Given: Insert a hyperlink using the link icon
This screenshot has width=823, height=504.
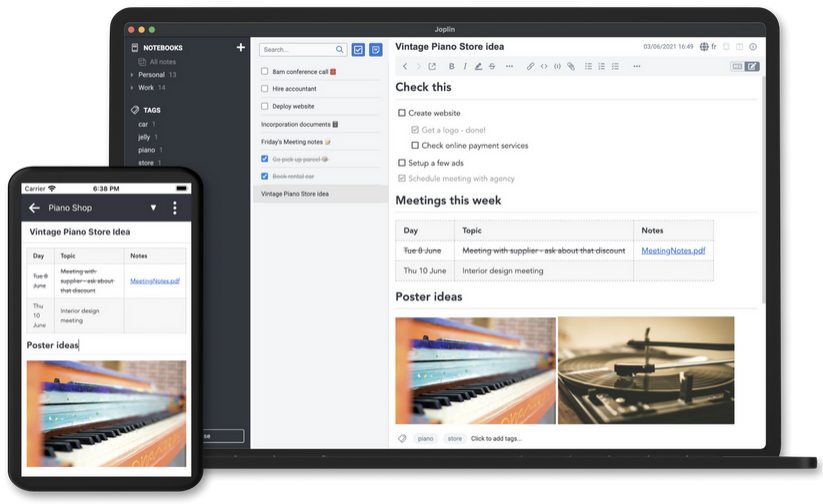Looking at the screenshot, I should point(530,67).
